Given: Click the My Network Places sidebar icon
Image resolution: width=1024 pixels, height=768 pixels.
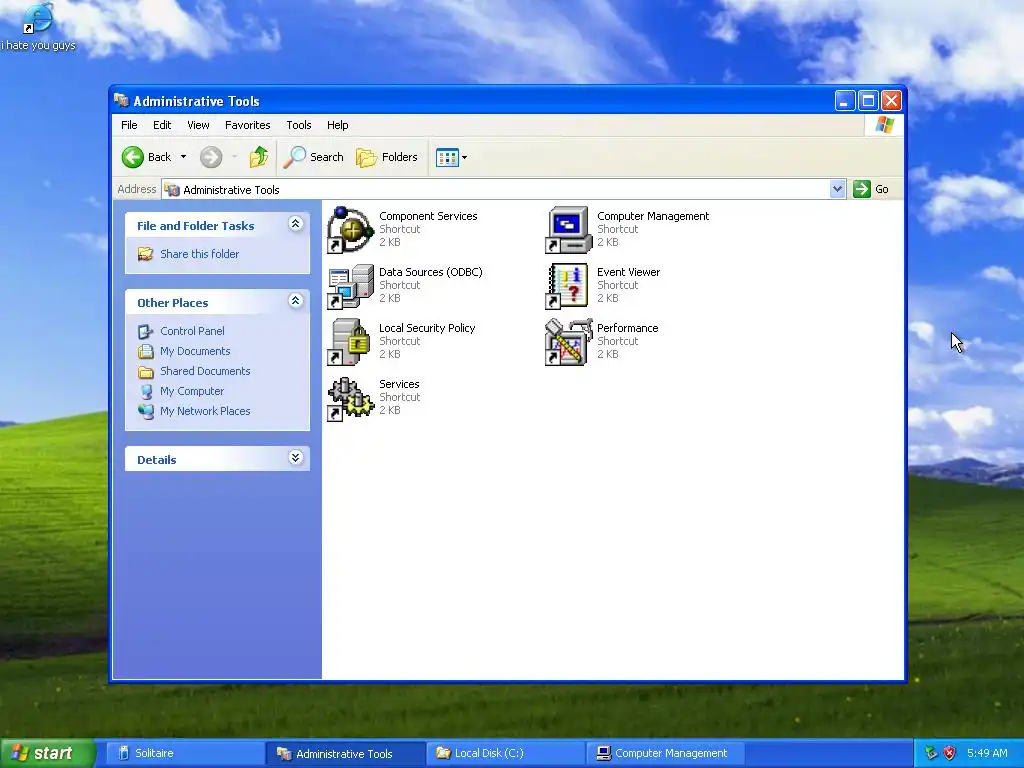Looking at the screenshot, I should point(146,411).
